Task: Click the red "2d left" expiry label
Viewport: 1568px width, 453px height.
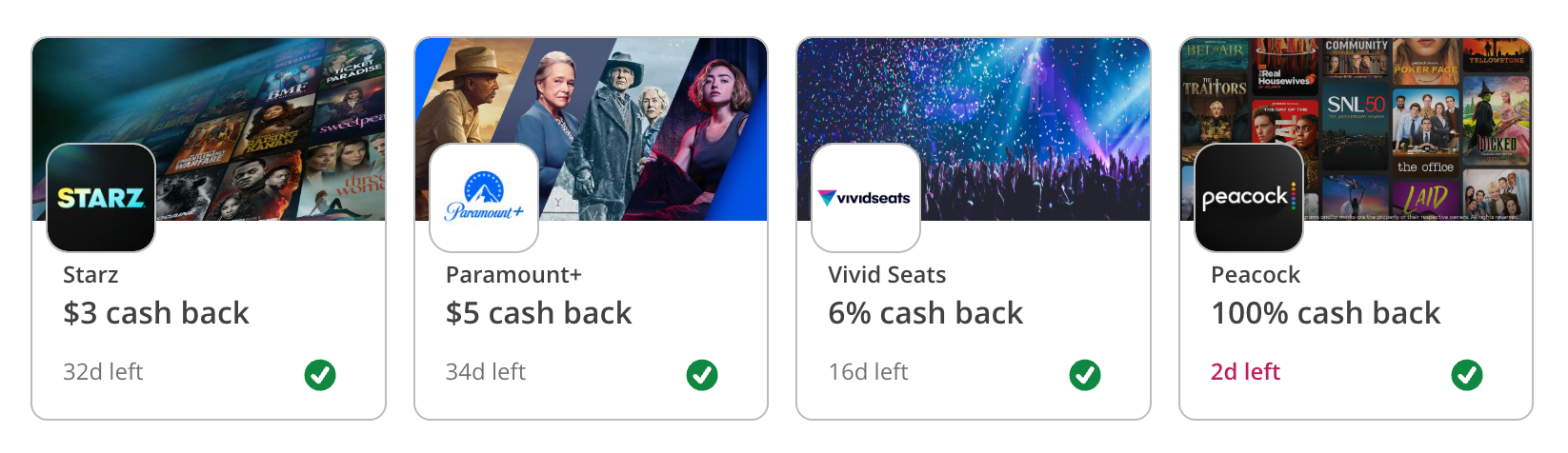Action: (x=1246, y=372)
